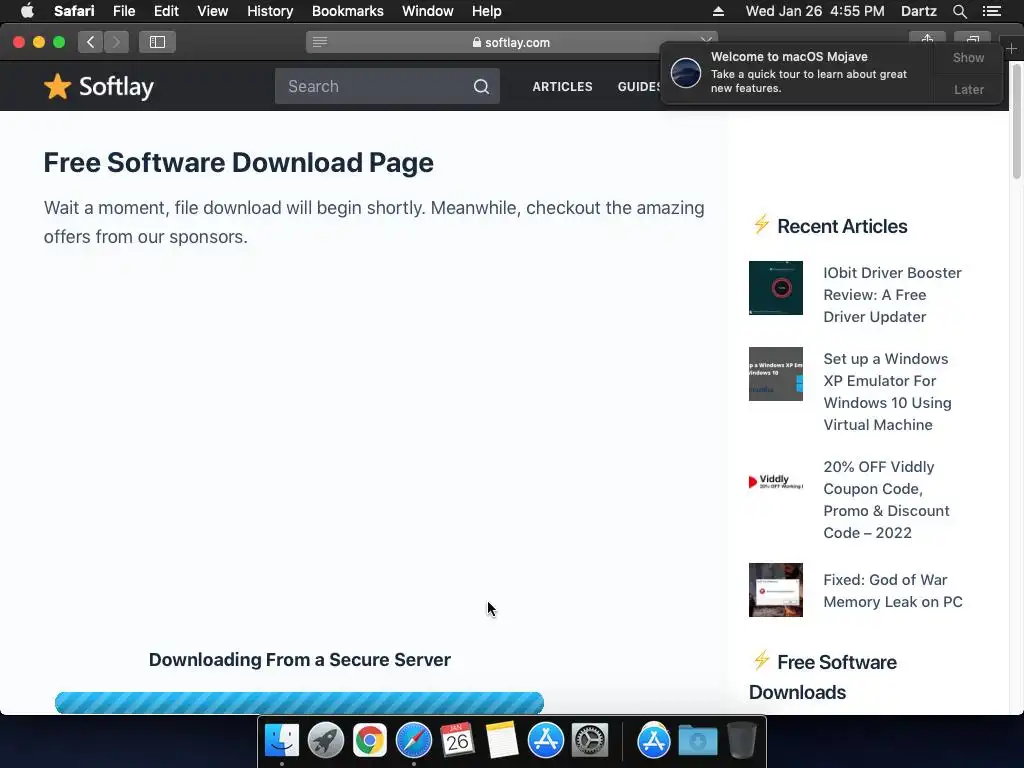The height and width of the screenshot is (768, 1024).
Task: Open the App Store icon right of the Dock divider
Action: [x=654, y=741]
